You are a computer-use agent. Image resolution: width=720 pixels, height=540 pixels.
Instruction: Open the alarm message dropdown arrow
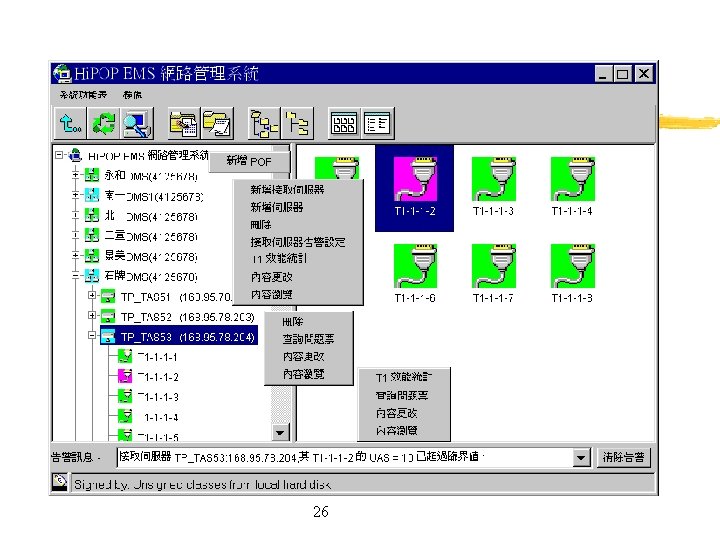click(x=581, y=457)
